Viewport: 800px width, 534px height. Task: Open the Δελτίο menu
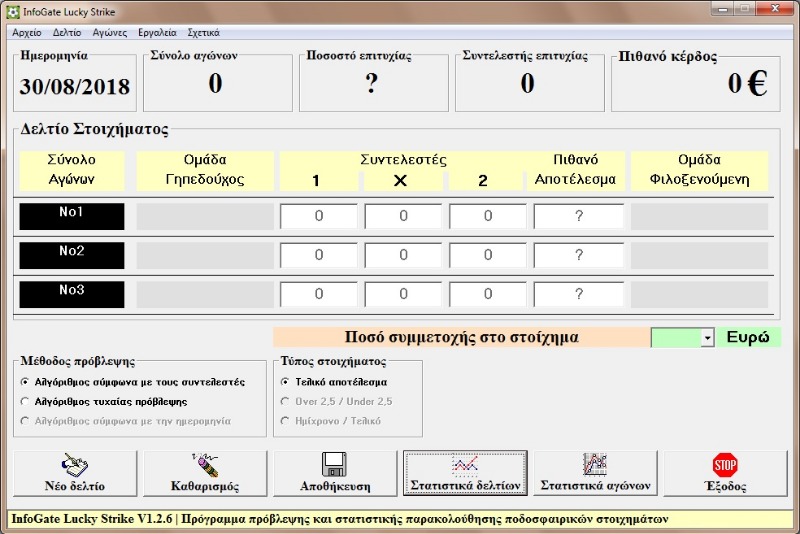[x=67, y=32]
